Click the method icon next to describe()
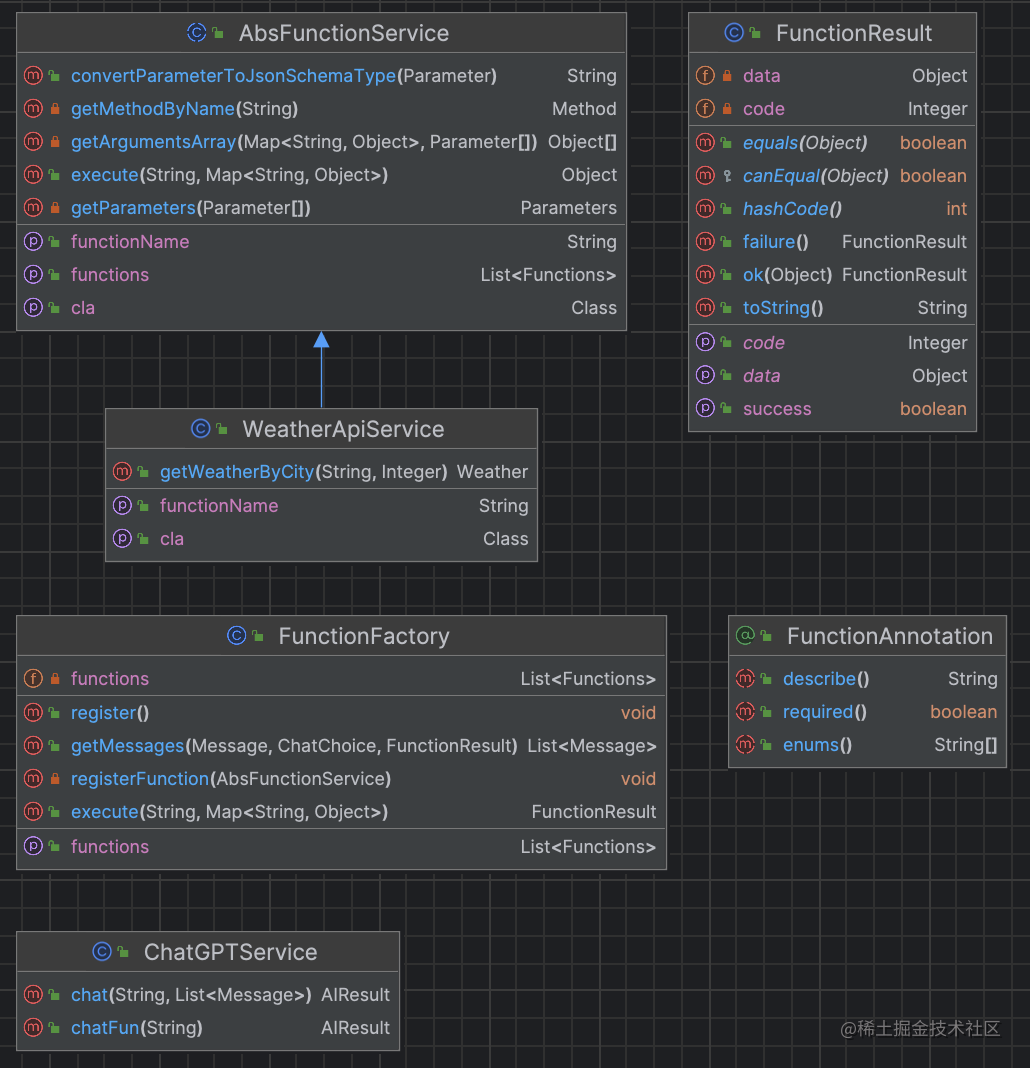 (745, 678)
